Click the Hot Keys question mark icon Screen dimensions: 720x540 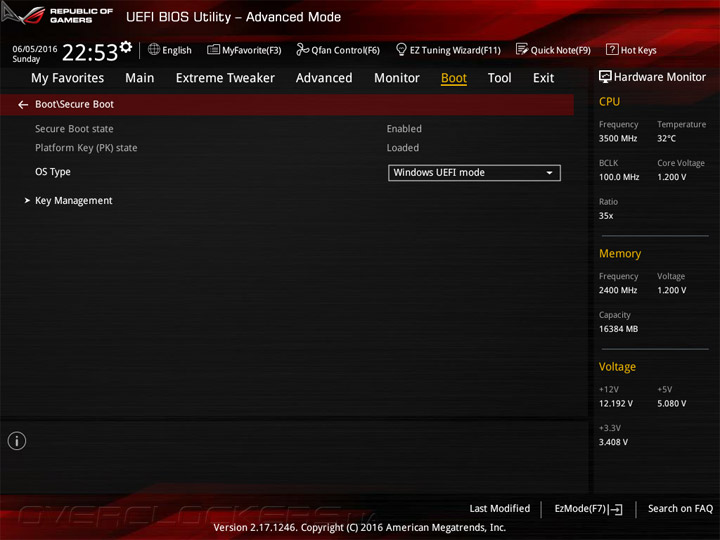tap(612, 49)
